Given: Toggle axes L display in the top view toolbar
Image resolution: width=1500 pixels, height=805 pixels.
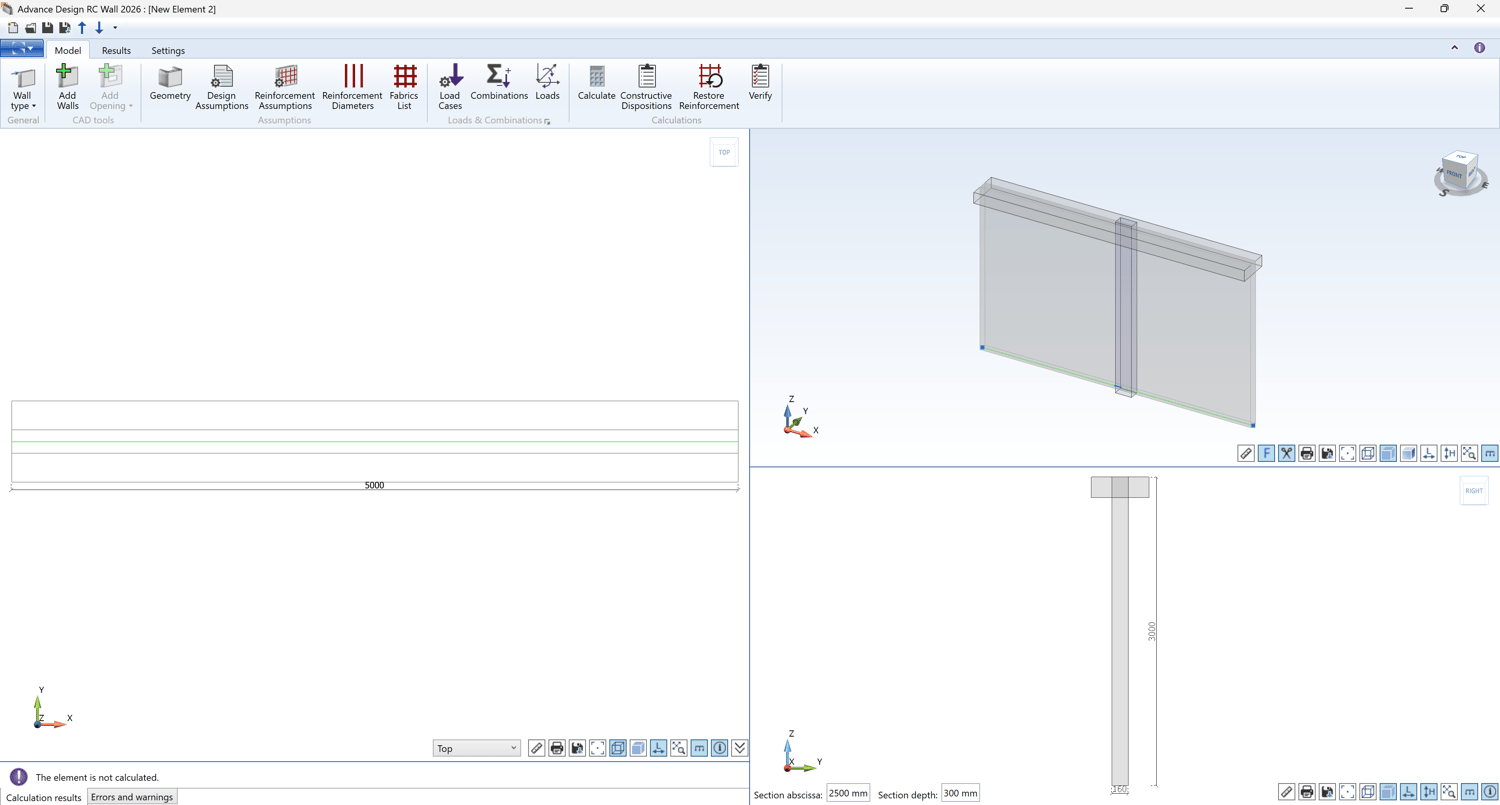Looking at the screenshot, I should (658, 748).
